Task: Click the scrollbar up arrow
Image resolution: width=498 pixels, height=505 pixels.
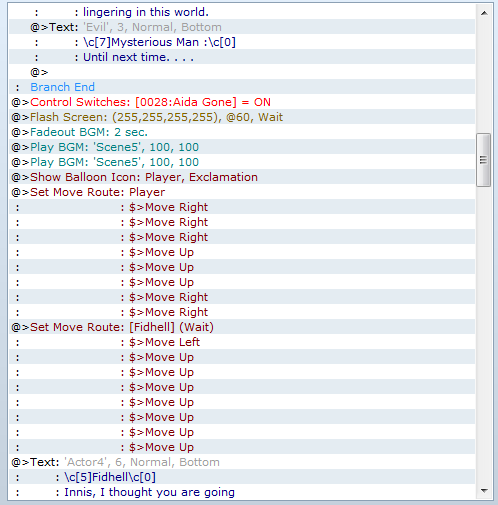Action: tap(484, 13)
